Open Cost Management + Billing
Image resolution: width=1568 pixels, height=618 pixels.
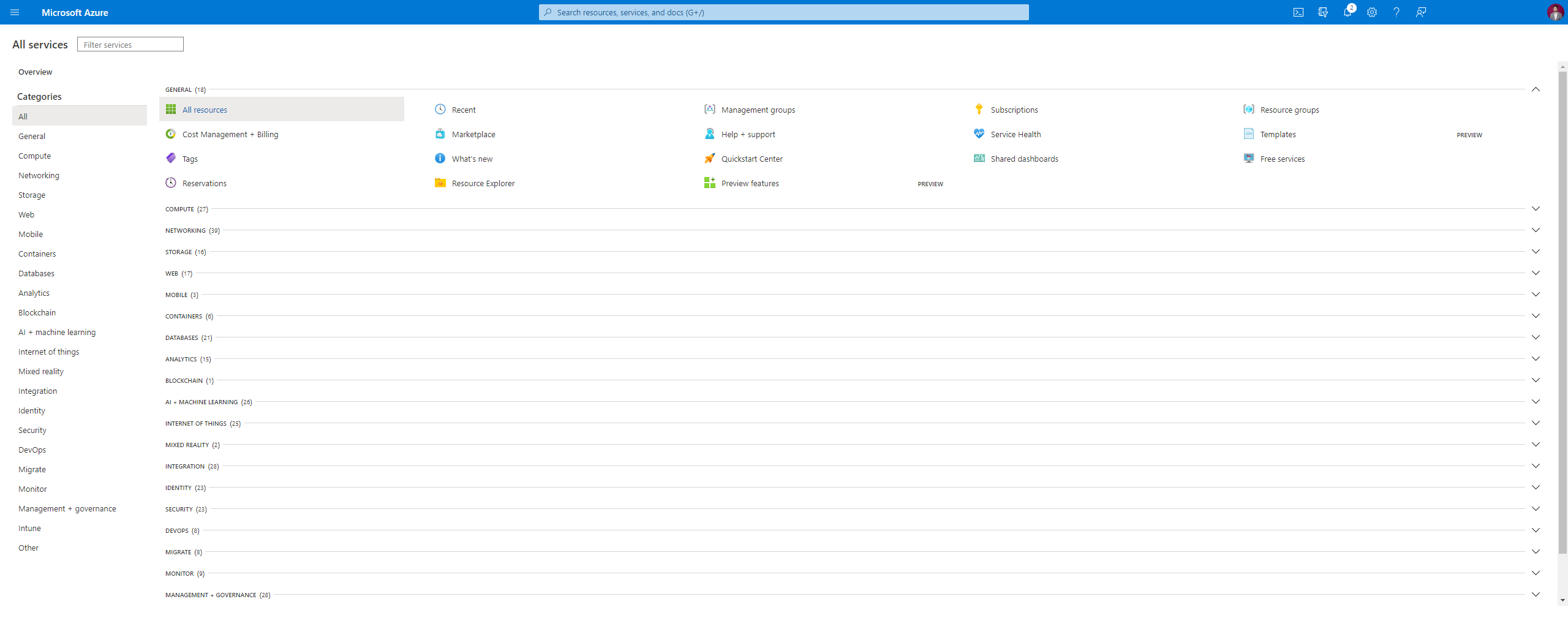pos(230,134)
